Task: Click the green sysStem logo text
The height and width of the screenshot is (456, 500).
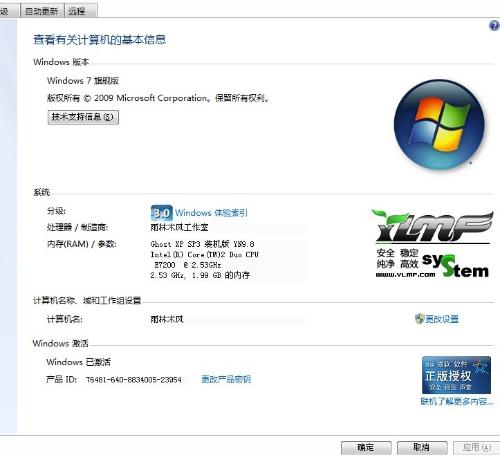Action: [x=455, y=266]
